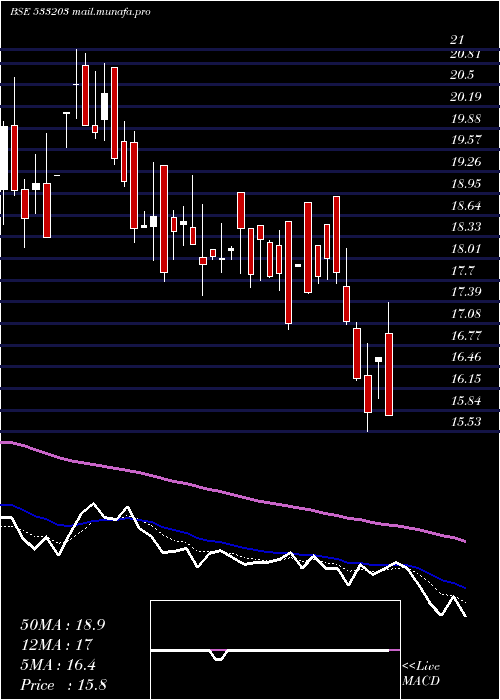The height and width of the screenshot is (700, 500).
Task: Click the 5MA : 16.4 readout
Action: [x=58, y=665]
